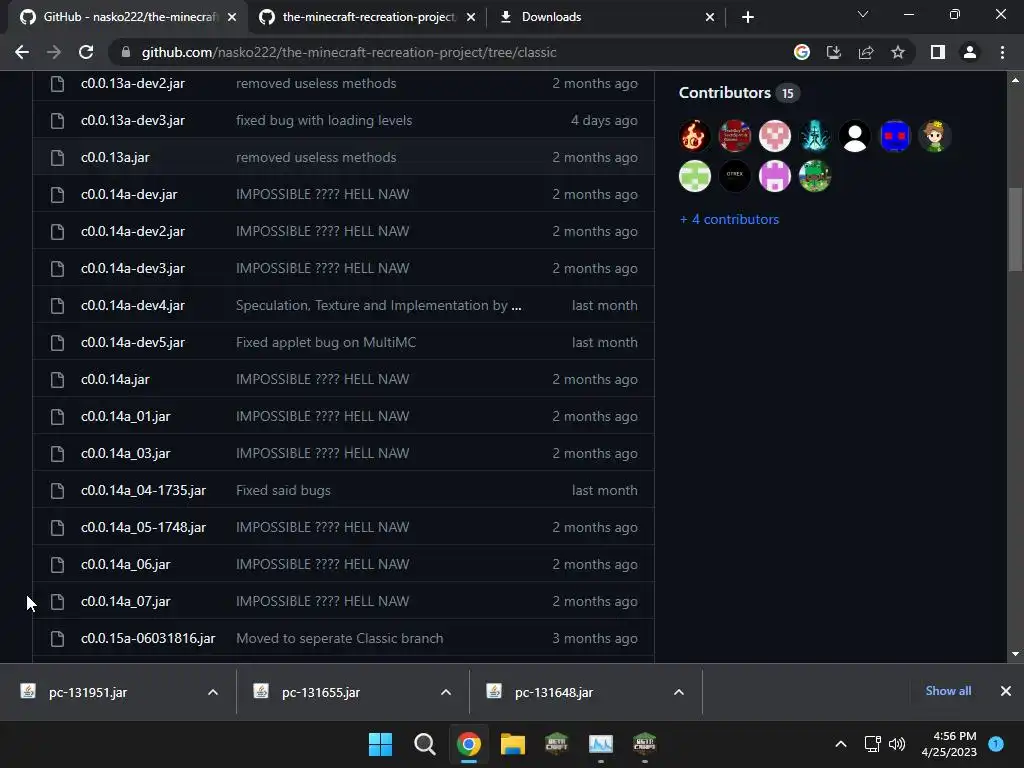Viewport: 1024px width, 768px height.
Task: Open file c0.0.15a-06031816.jar
Action: pyautogui.click(x=148, y=639)
